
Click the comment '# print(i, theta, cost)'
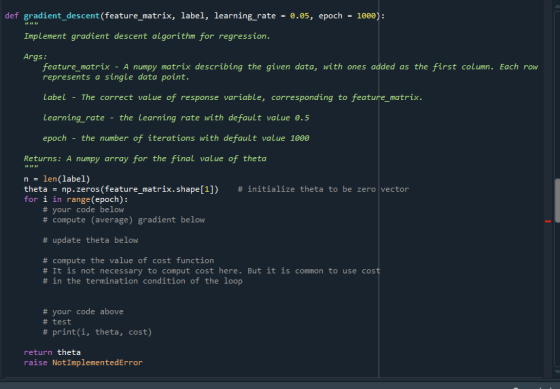[97, 332]
